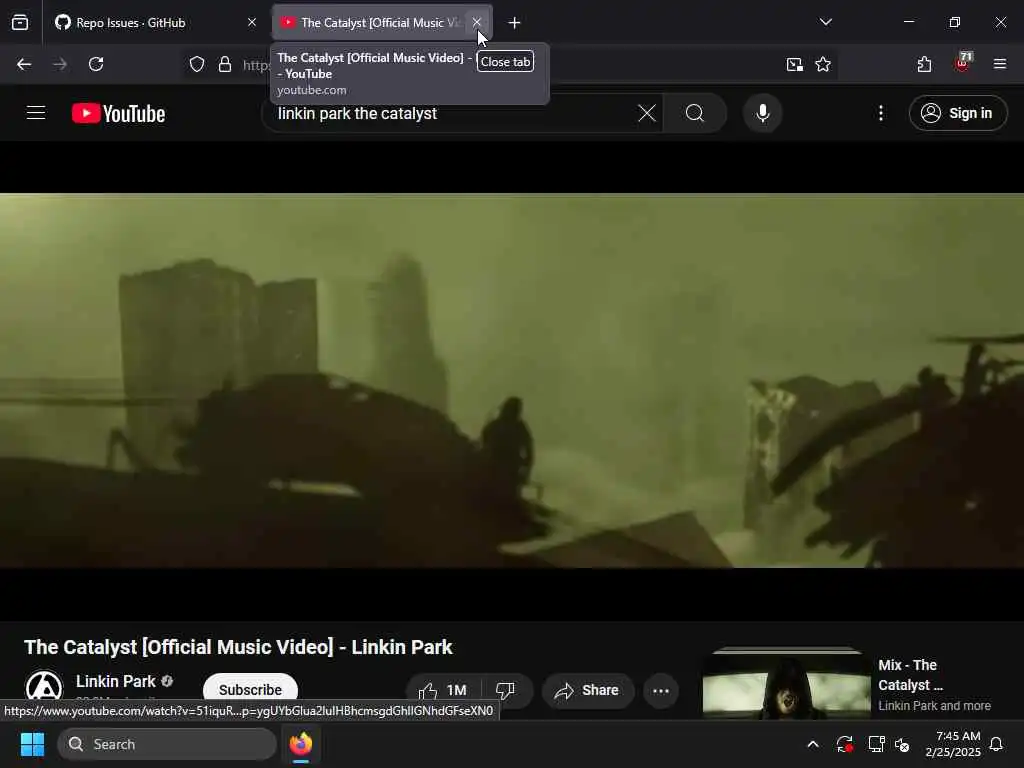Clear the search query text
The image size is (1024, 768).
pyautogui.click(x=647, y=114)
